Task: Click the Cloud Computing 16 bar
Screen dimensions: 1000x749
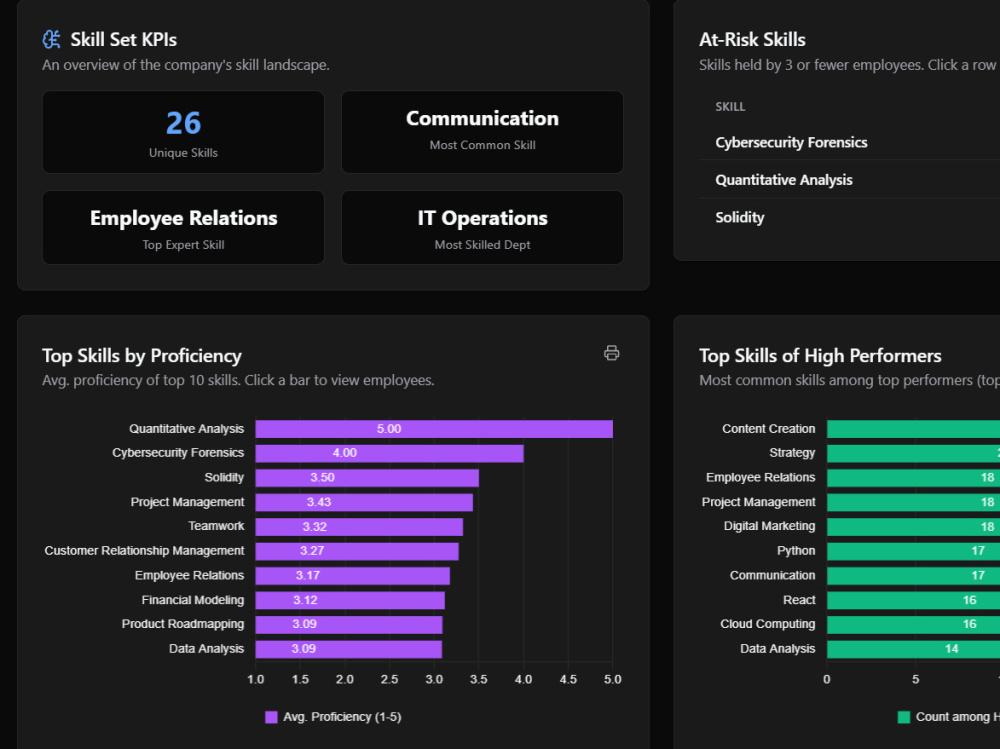Action: pyautogui.click(x=913, y=625)
